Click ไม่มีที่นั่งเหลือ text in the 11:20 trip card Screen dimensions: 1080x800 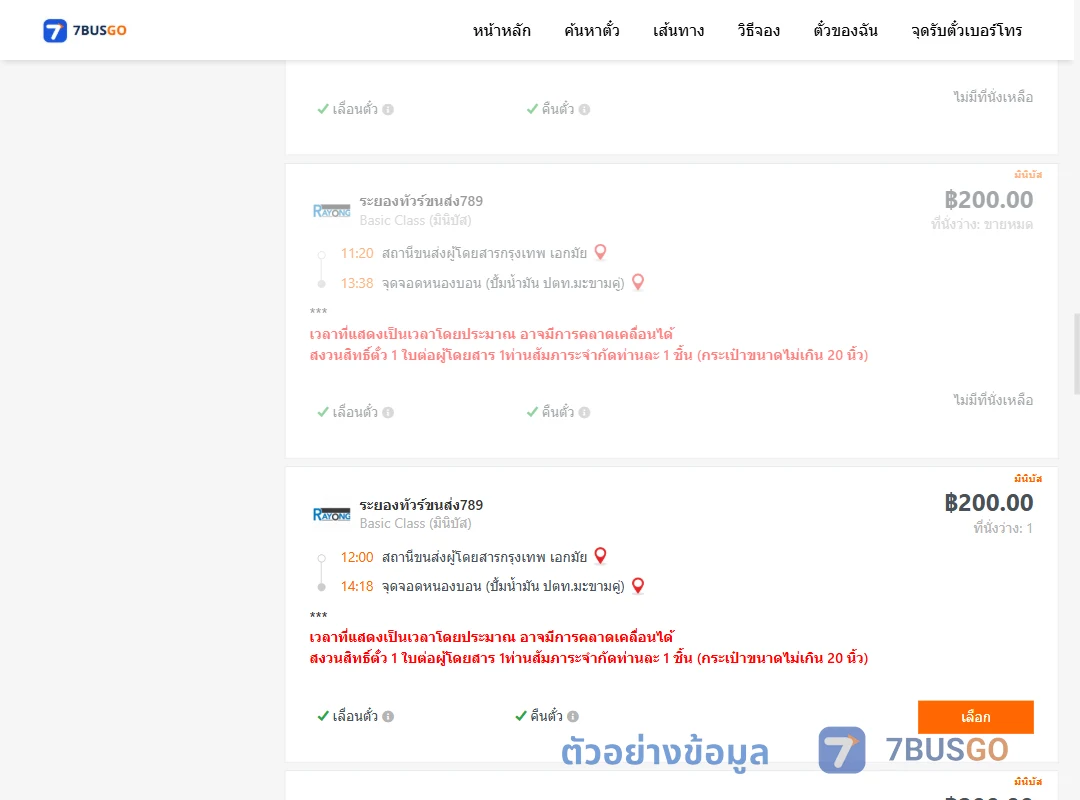(x=993, y=400)
